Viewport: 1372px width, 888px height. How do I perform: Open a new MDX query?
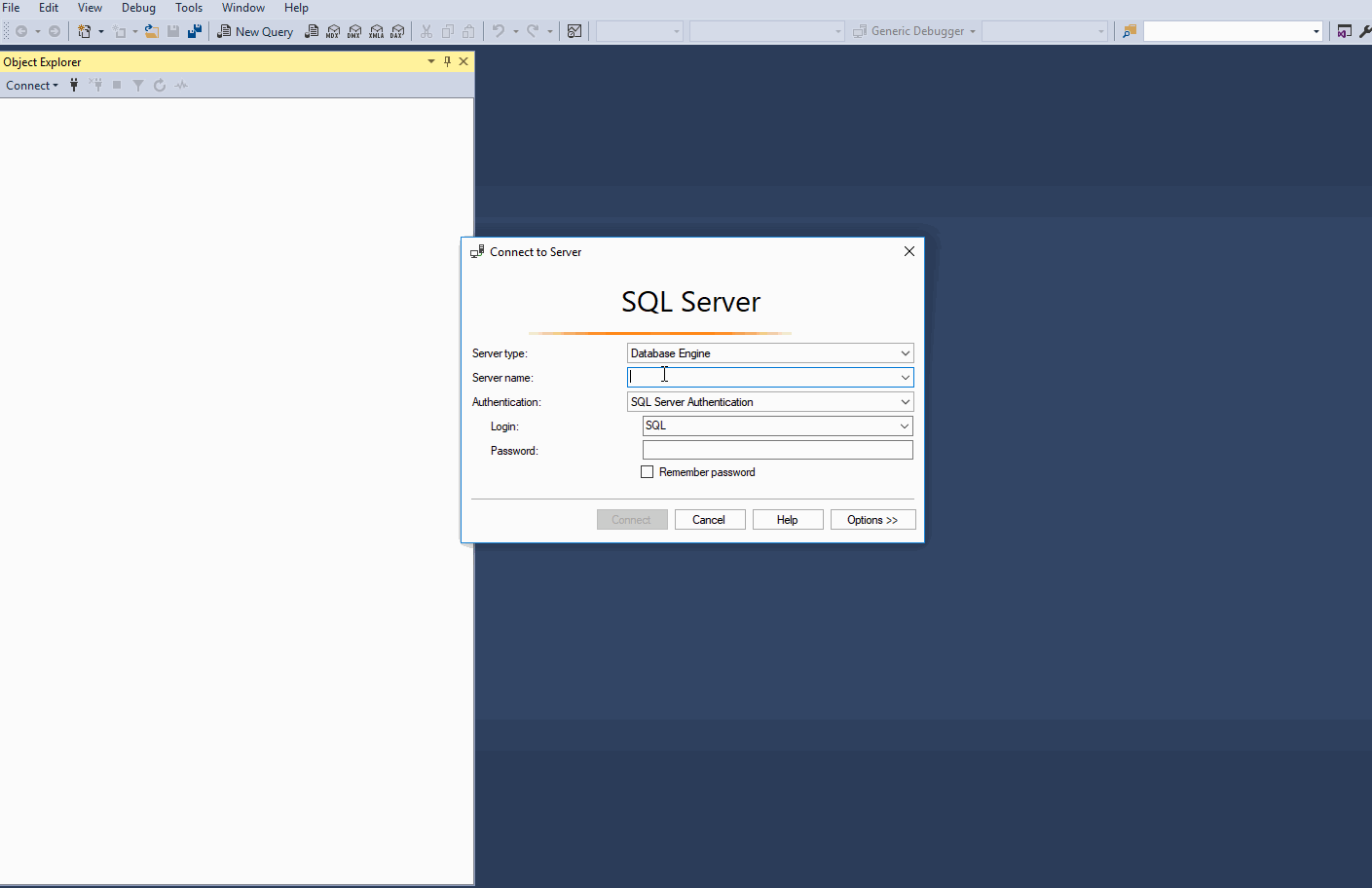pos(333,31)
